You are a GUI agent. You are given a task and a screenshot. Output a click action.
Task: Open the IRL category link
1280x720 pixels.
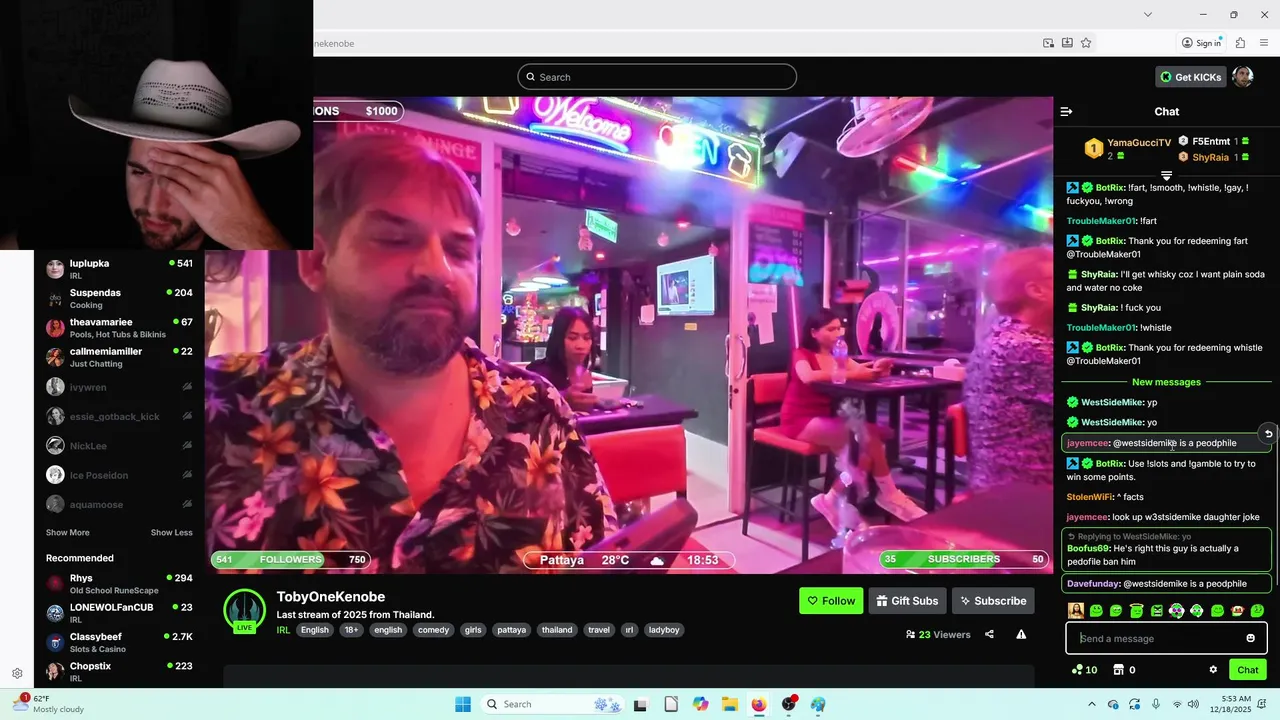pos(283,630)
